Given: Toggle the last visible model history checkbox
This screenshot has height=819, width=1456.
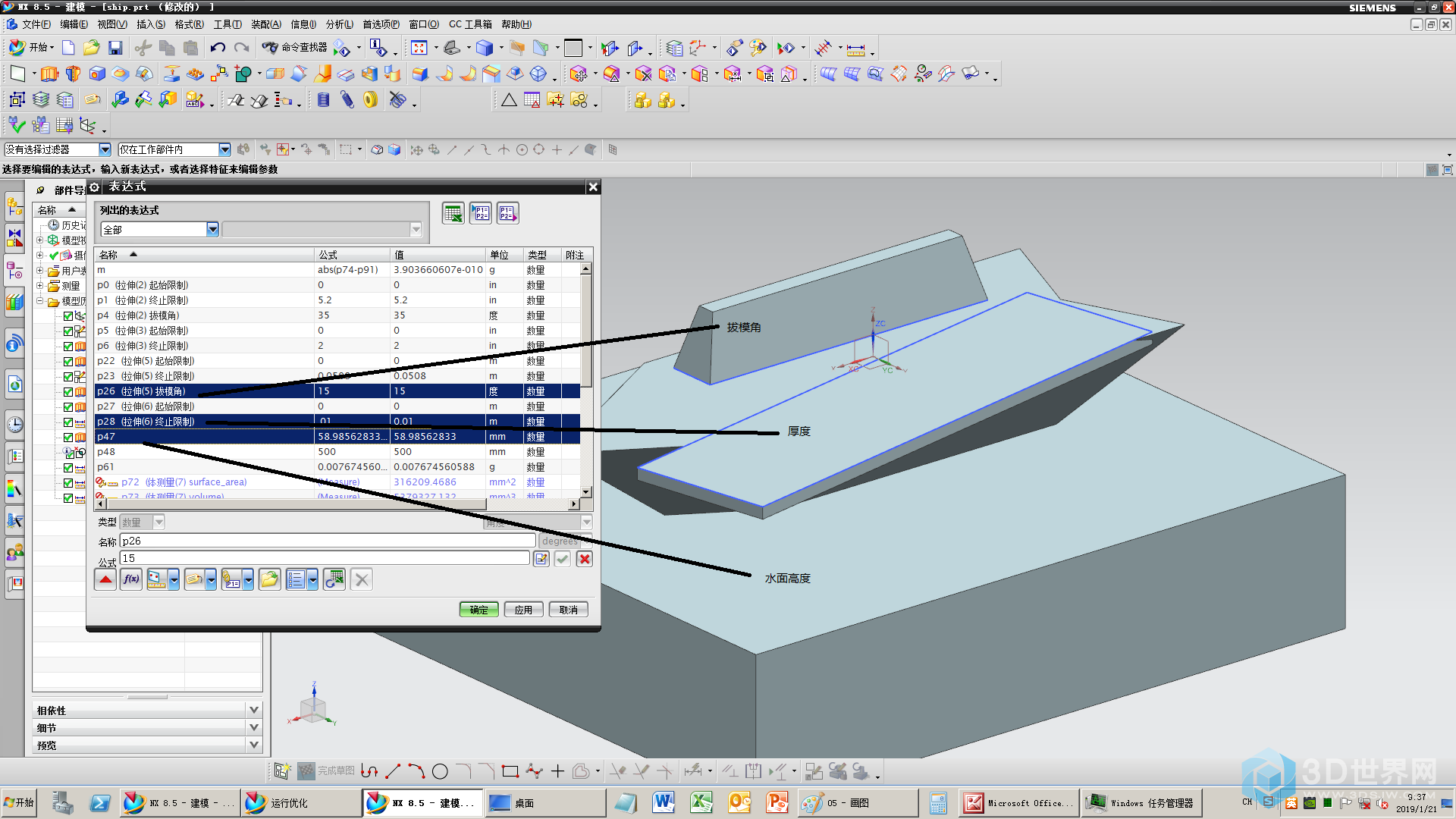Looking at the screenshot, I should point(68,498).
